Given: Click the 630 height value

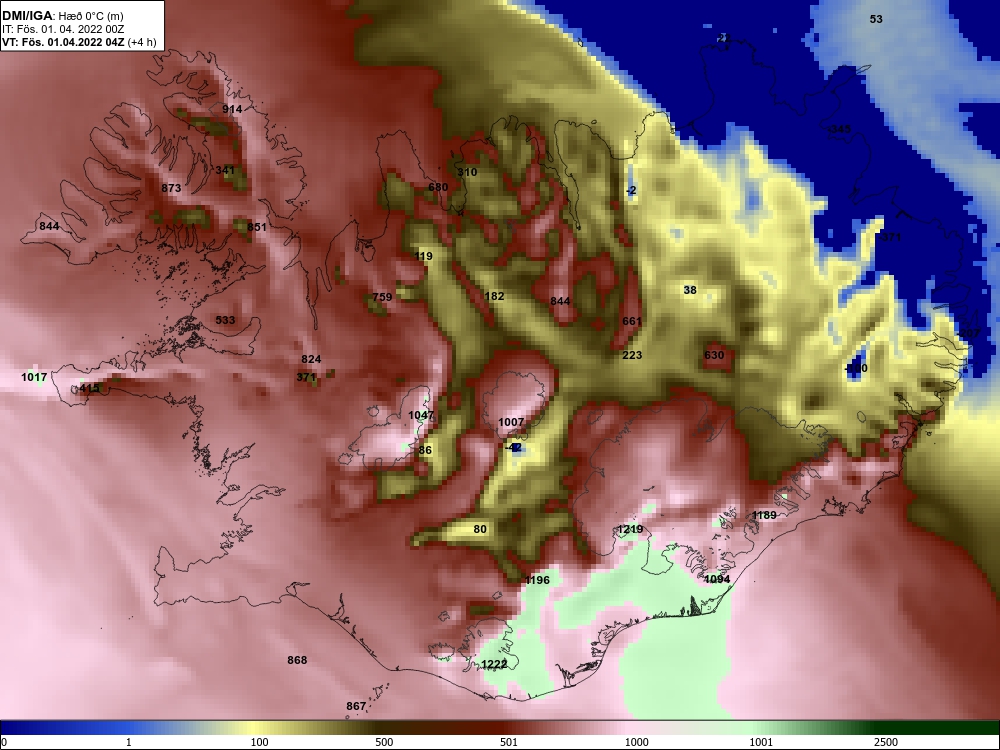Looking at the screenshot, I should [714, 355].
